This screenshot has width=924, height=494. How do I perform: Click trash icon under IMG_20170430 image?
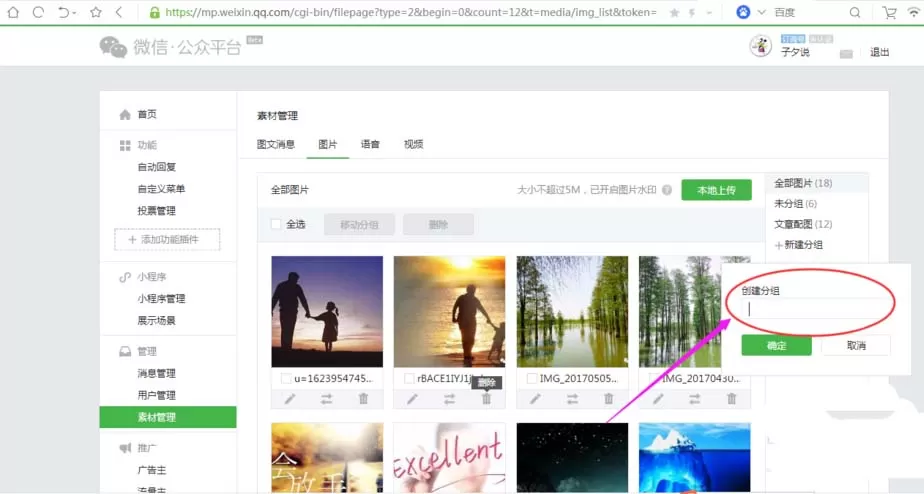pyautogui.click(x=731, y=399)
